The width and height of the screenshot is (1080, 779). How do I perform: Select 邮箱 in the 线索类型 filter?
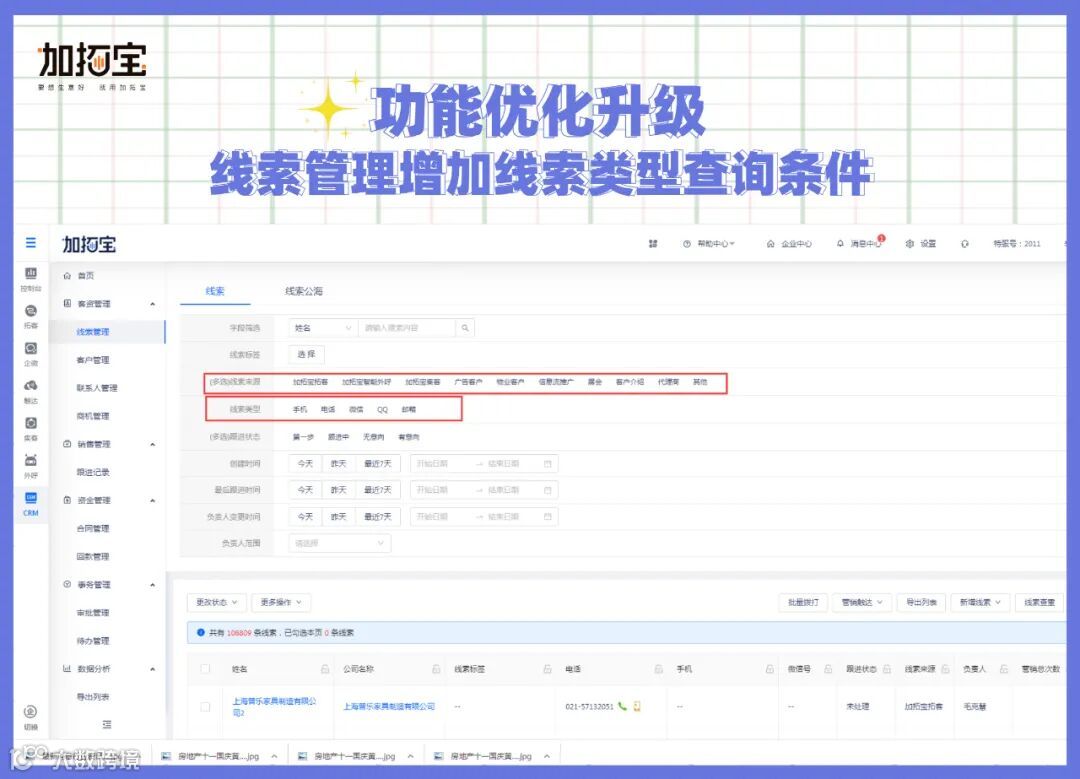pyautogui.click(x=408, y=409)
